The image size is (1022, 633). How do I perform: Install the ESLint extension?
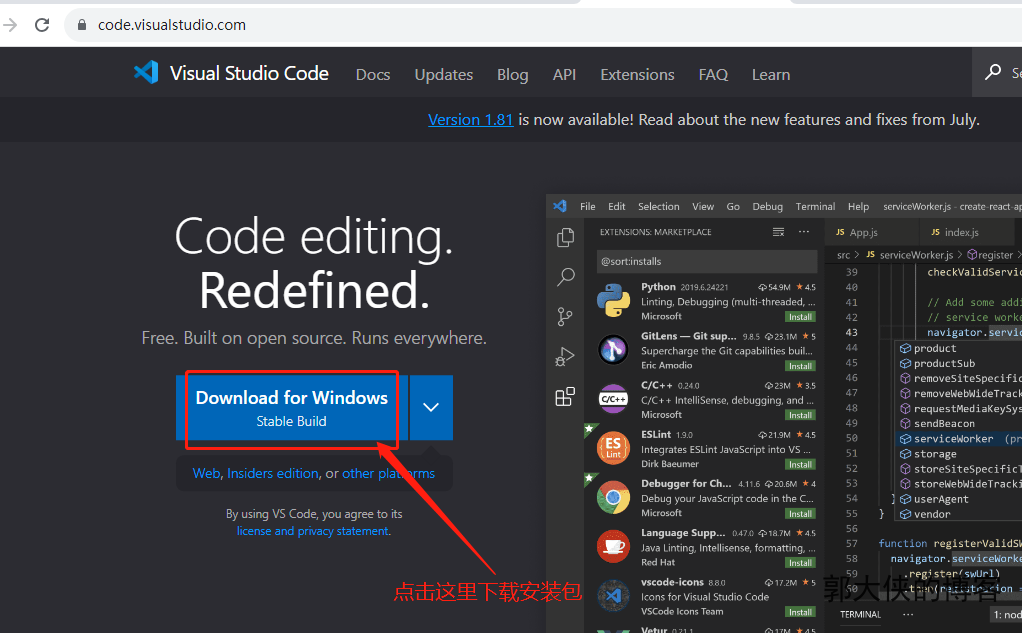tap(800, 464)
